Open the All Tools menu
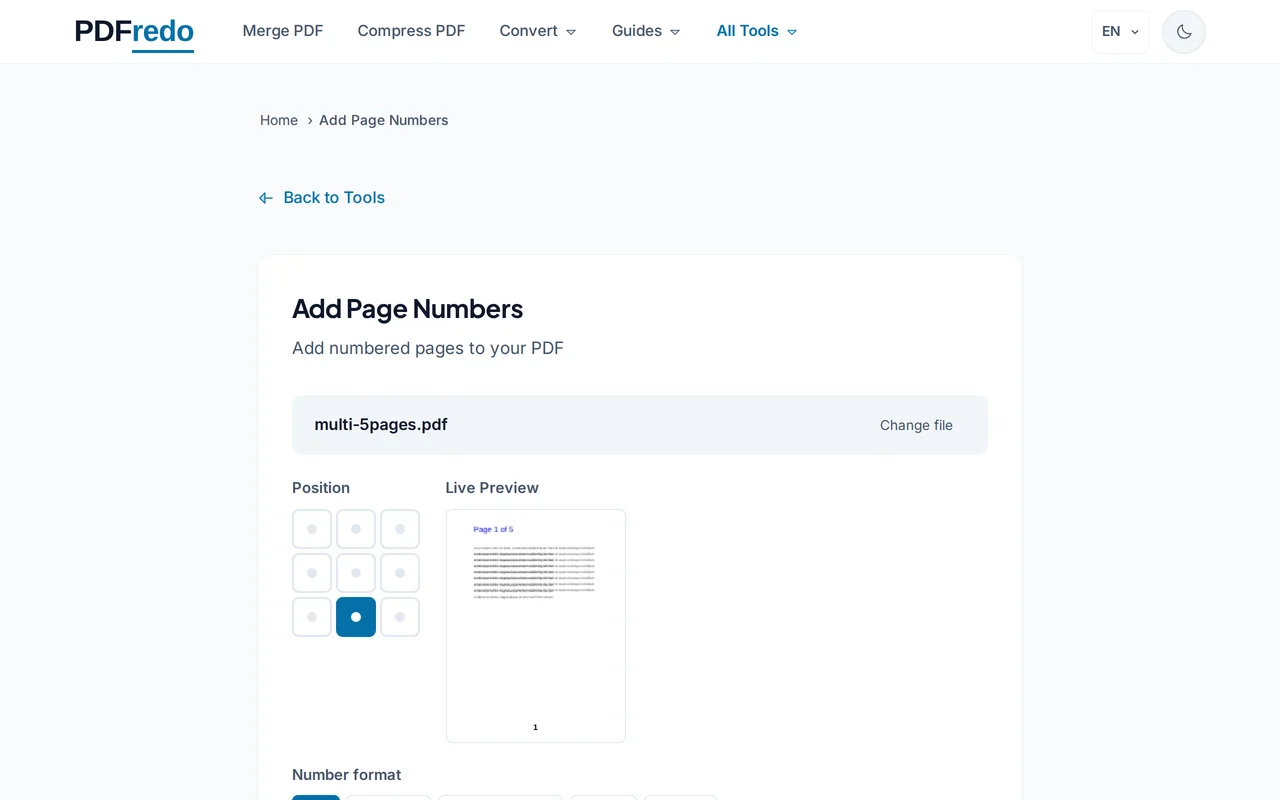Viewport: 1280px width, 800px height. [756, 31]
